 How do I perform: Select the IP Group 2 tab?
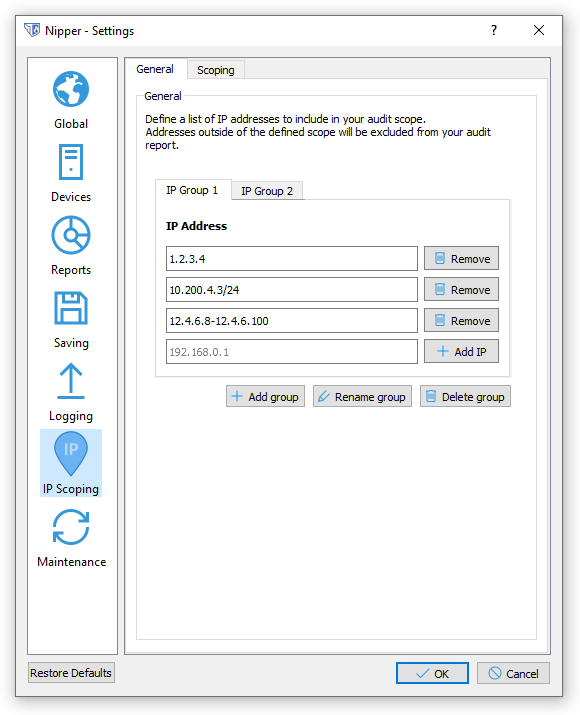(267, 191)
